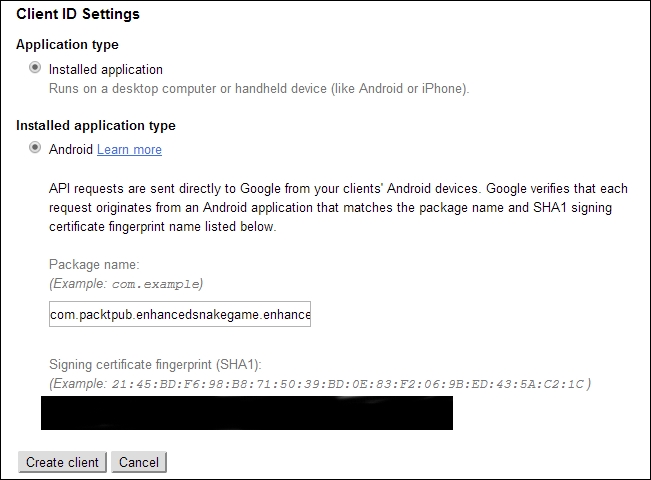
Task: Click the "Signing certificate fingerprint (SHA1):" label
Action: coord(161,365)
